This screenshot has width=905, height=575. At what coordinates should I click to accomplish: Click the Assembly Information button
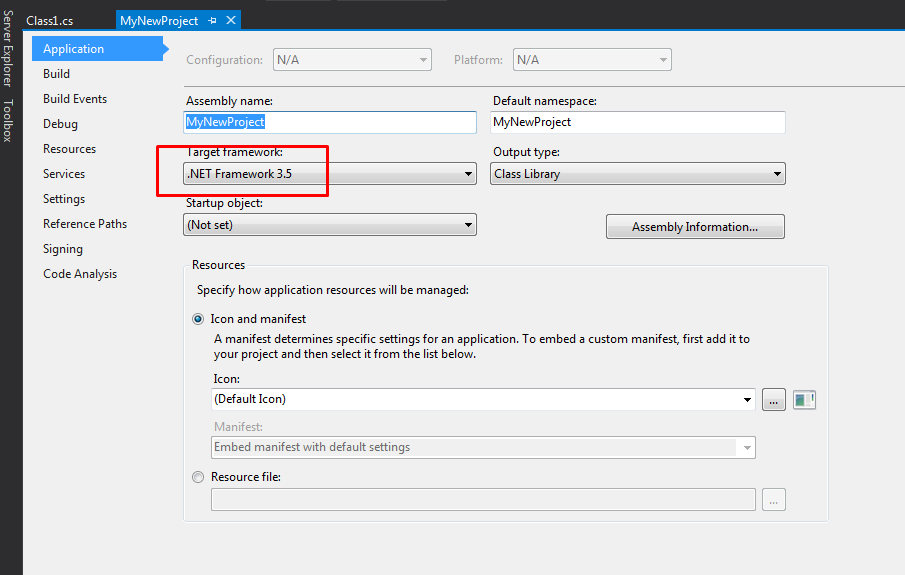(x=695, y=226)
